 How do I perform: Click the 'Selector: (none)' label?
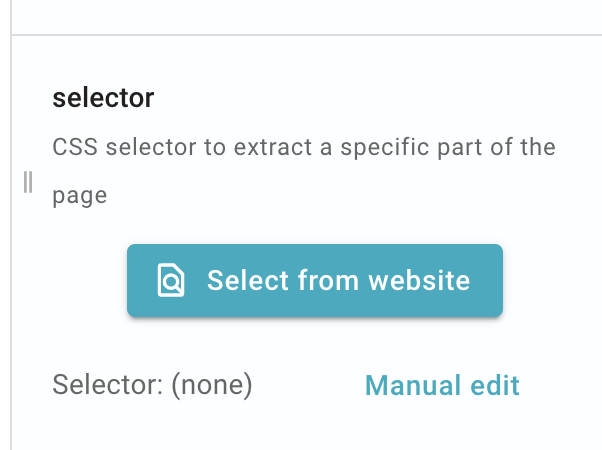pyautogui.click(x=152, y=384)
